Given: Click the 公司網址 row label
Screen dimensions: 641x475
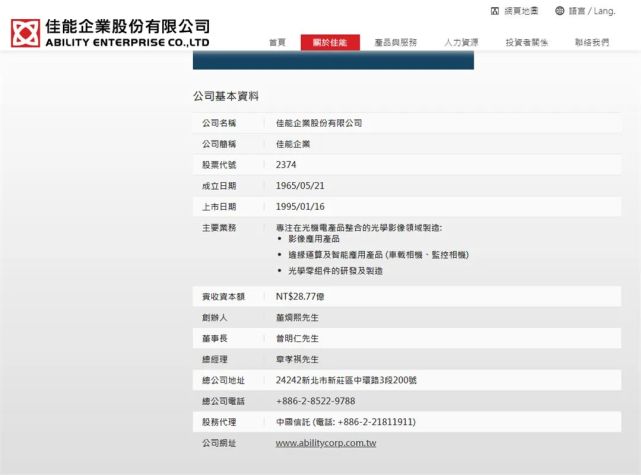Looking at the screenshot, I should [219, 443].
